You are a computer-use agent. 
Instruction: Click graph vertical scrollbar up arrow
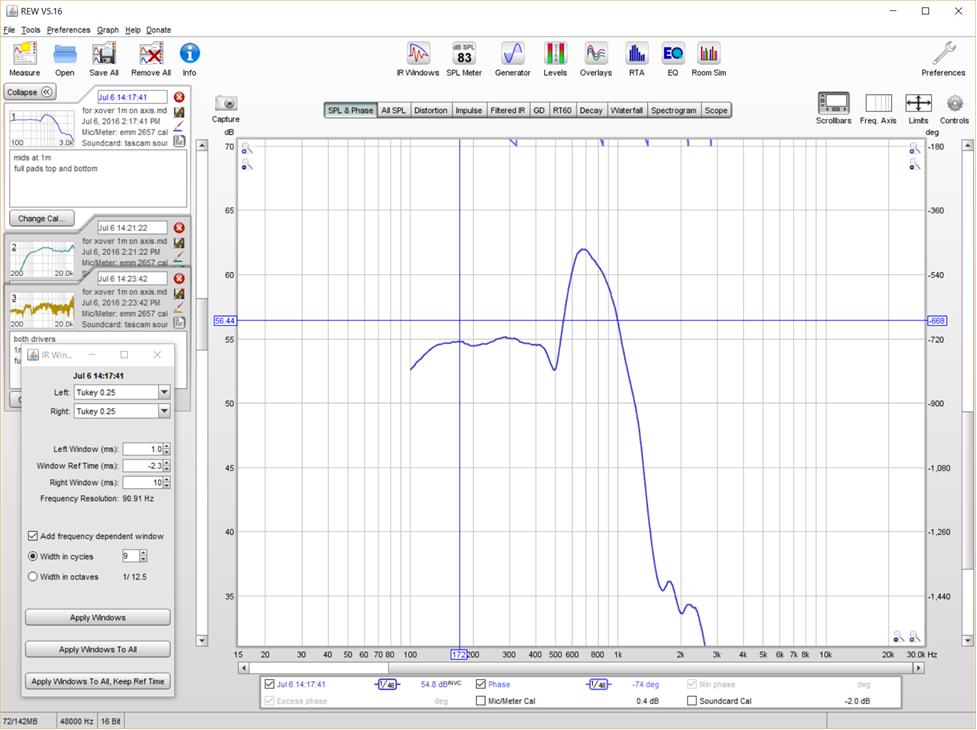tap(967, 146)
